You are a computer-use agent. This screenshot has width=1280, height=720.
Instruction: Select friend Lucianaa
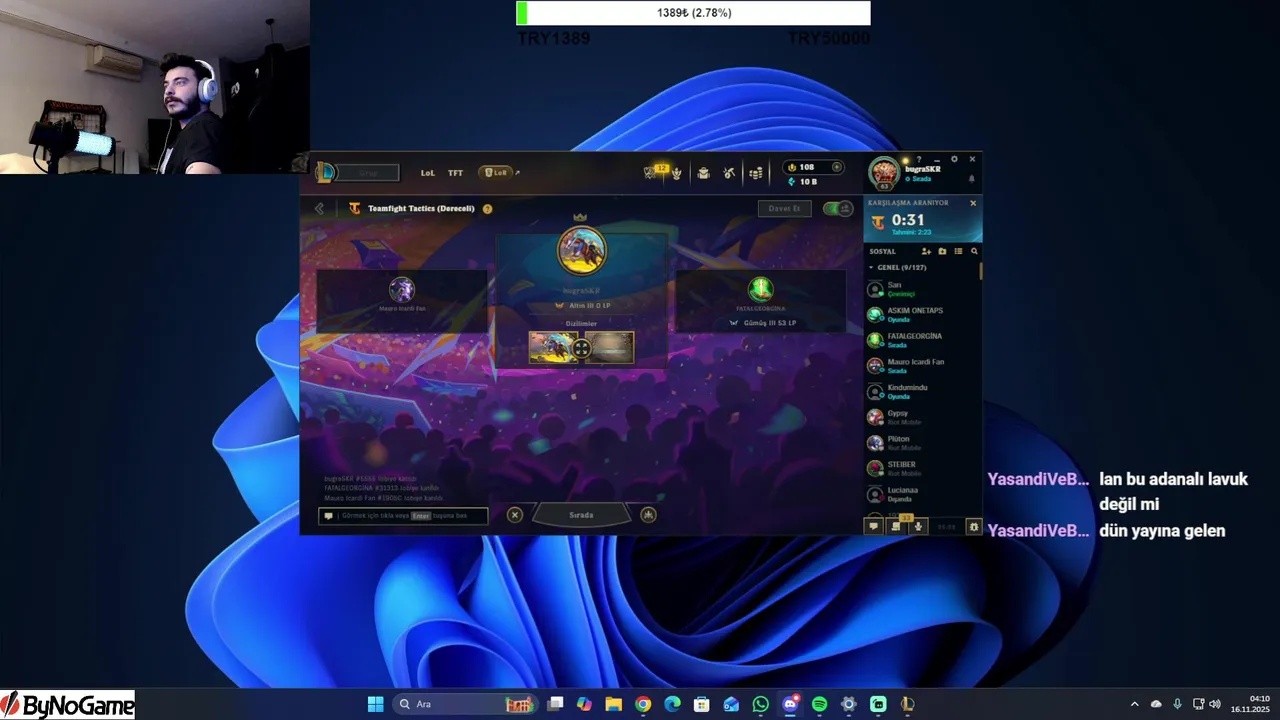pyautogui.click(x=921, y=494)
